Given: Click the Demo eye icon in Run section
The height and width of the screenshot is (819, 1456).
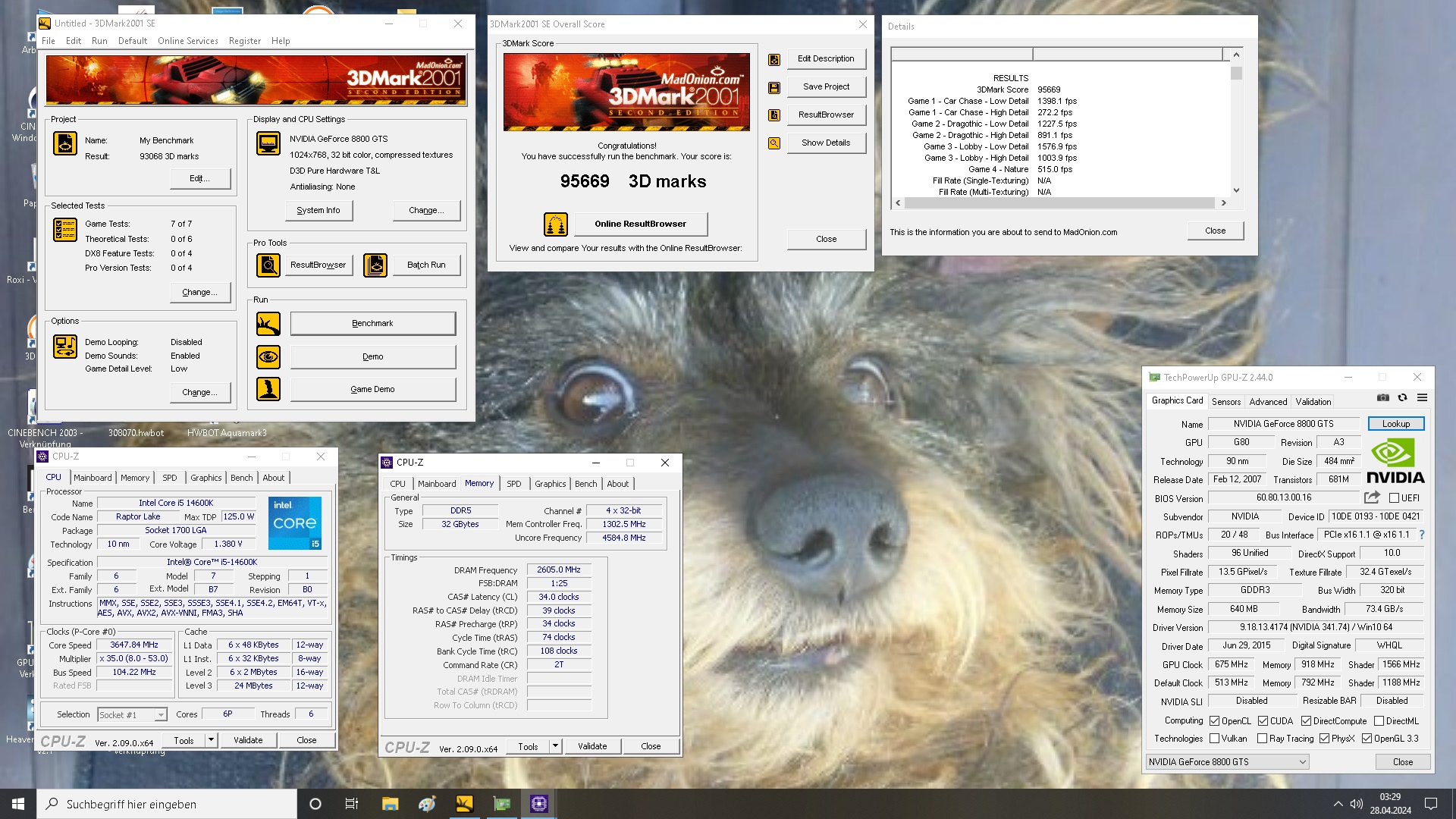Looking at the screenshot, I should coord(268,356).
